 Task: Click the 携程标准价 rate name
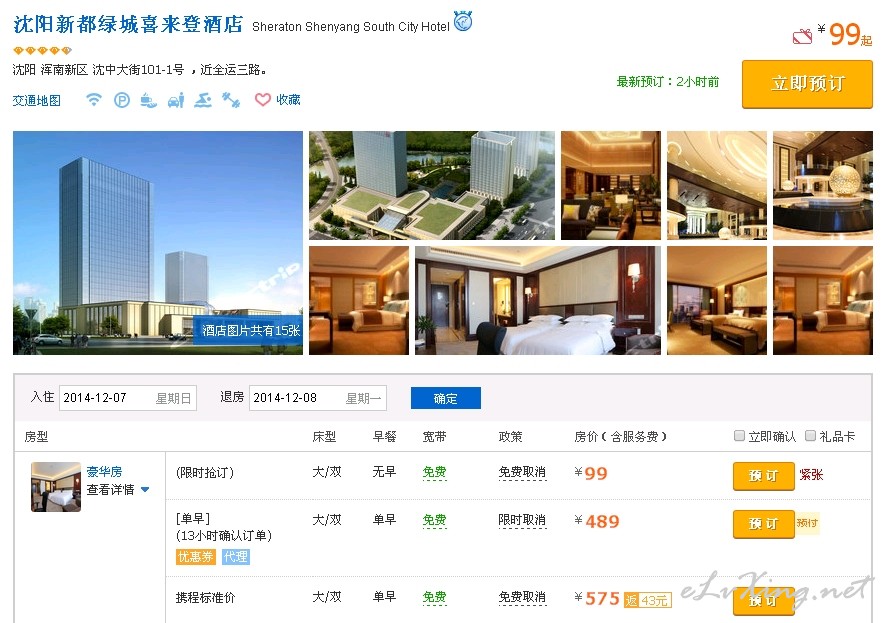[x=205, y=597]
